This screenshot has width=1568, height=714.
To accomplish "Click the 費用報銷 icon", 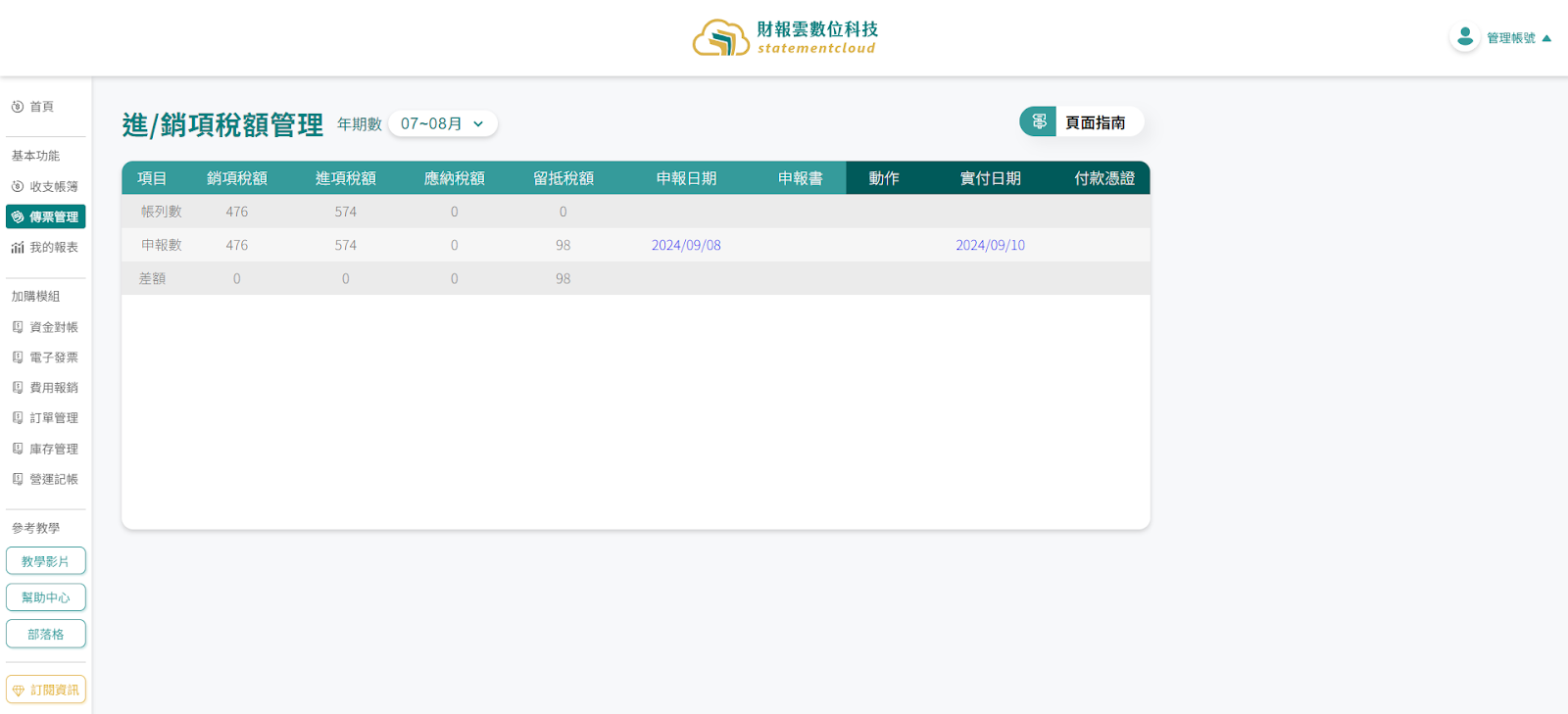I will coord(18,388).
